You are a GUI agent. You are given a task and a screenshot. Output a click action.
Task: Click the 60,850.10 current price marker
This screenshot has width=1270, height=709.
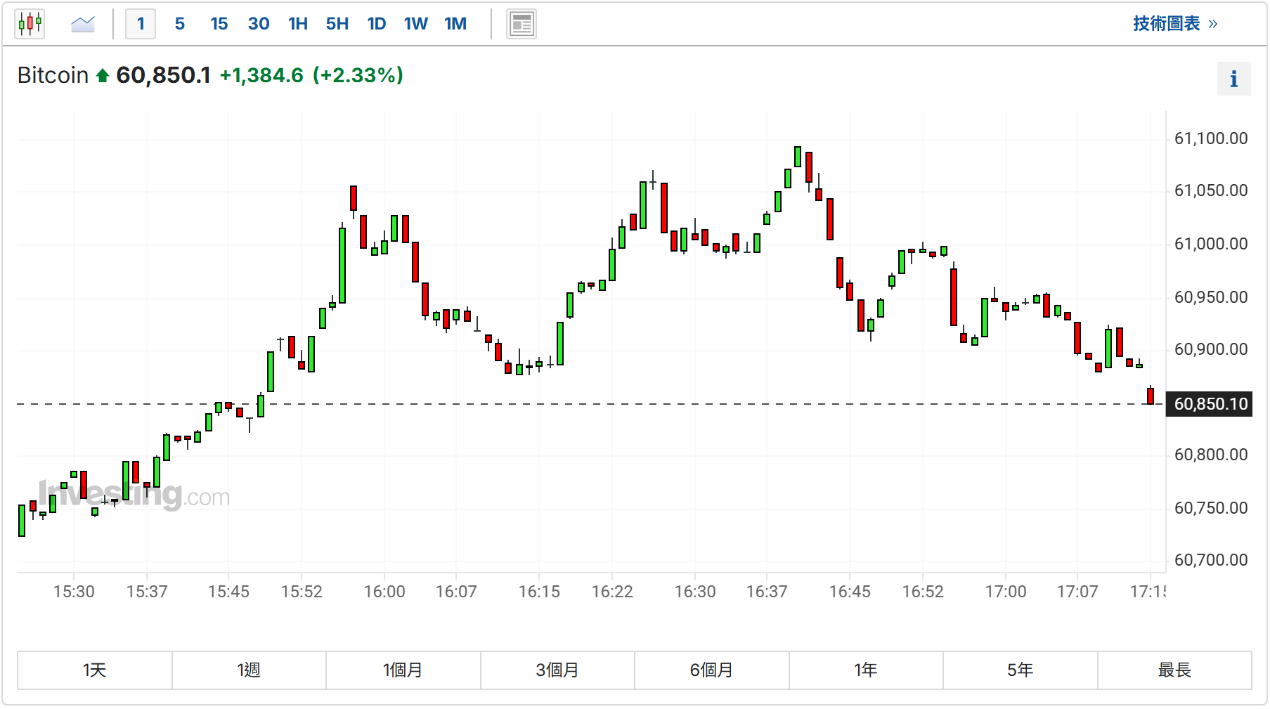click(x=1211, y=404)
